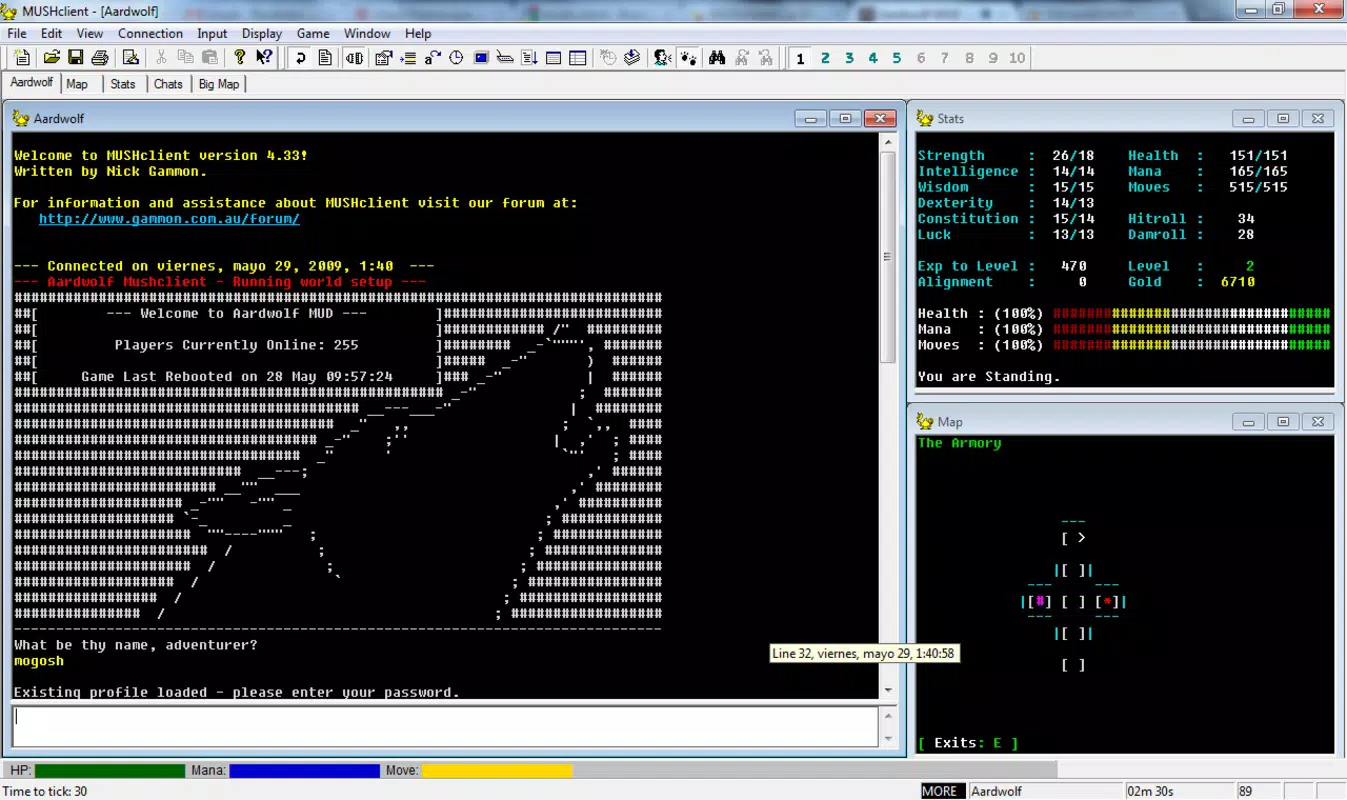This screenshot has width=1347, height=800.
Task: Select the Stats tab
Action: point(123,84)
